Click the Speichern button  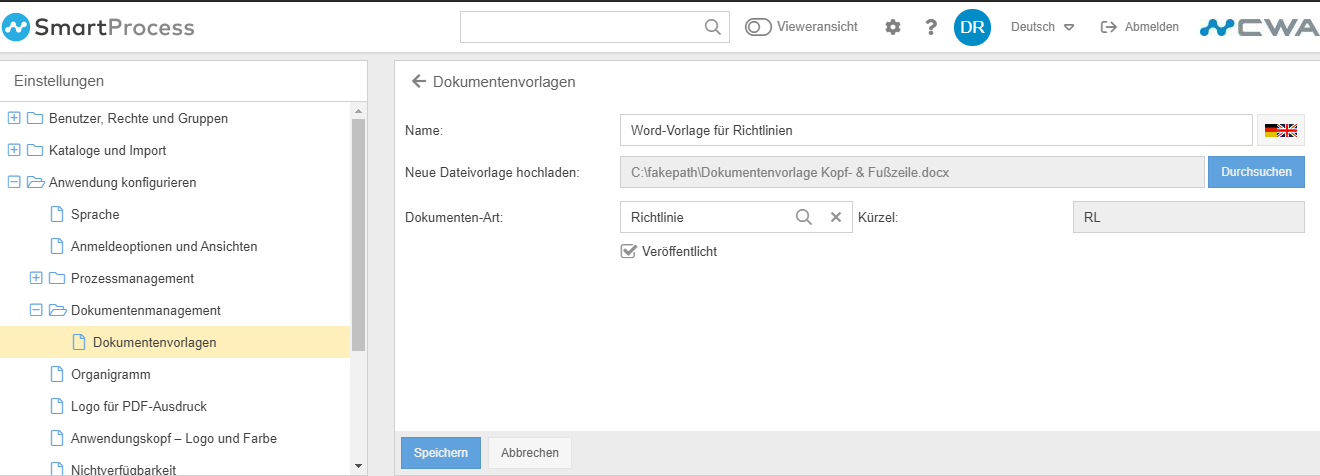tap(440, 453)
